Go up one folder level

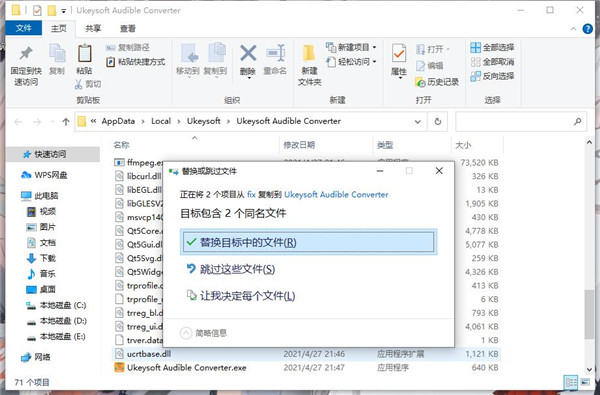(x=66, y=122)
